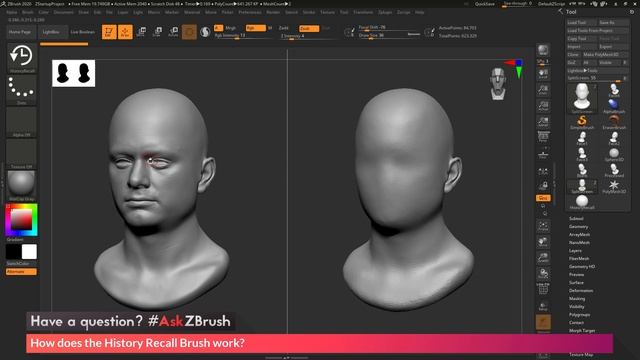Viewport: 640px width, 360px height.
Task: Click the right shelf Rotate view icon
Action: [x=543, y=274]
